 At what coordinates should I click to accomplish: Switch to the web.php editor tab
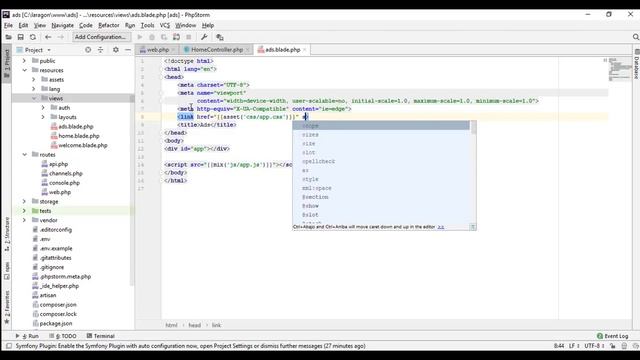pyautogui.click(x=158, y=50)
